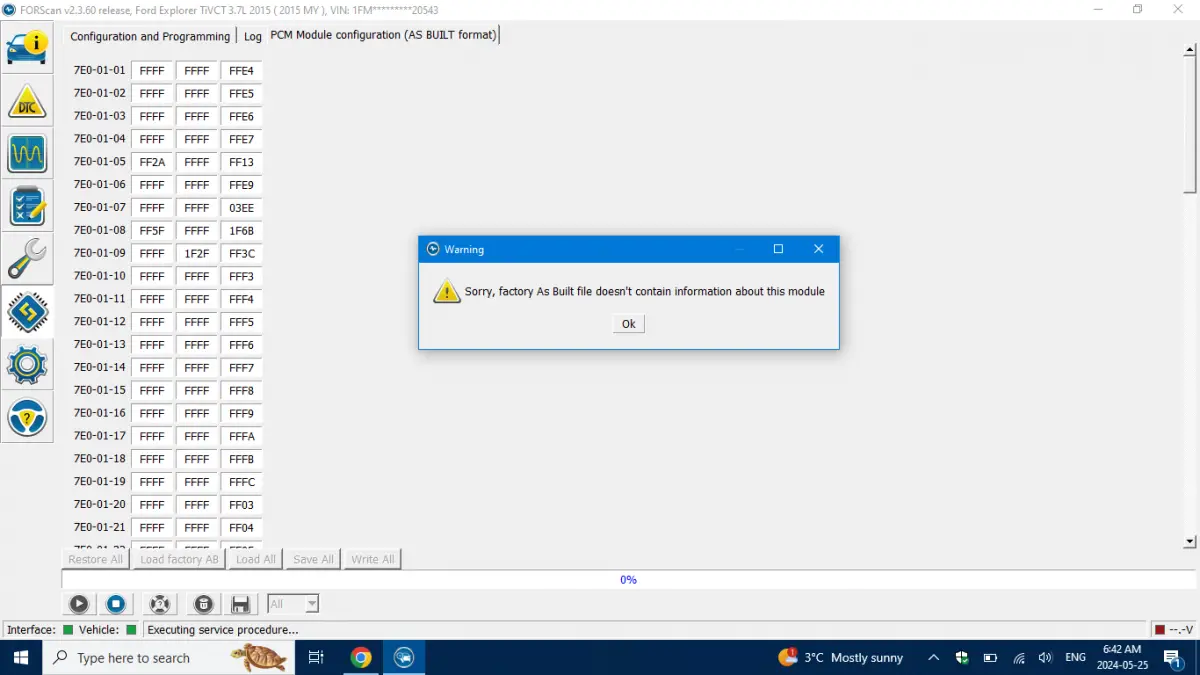
Task: Edit first field of row 7E0-01-01
Action: click(x=152, y=71)
